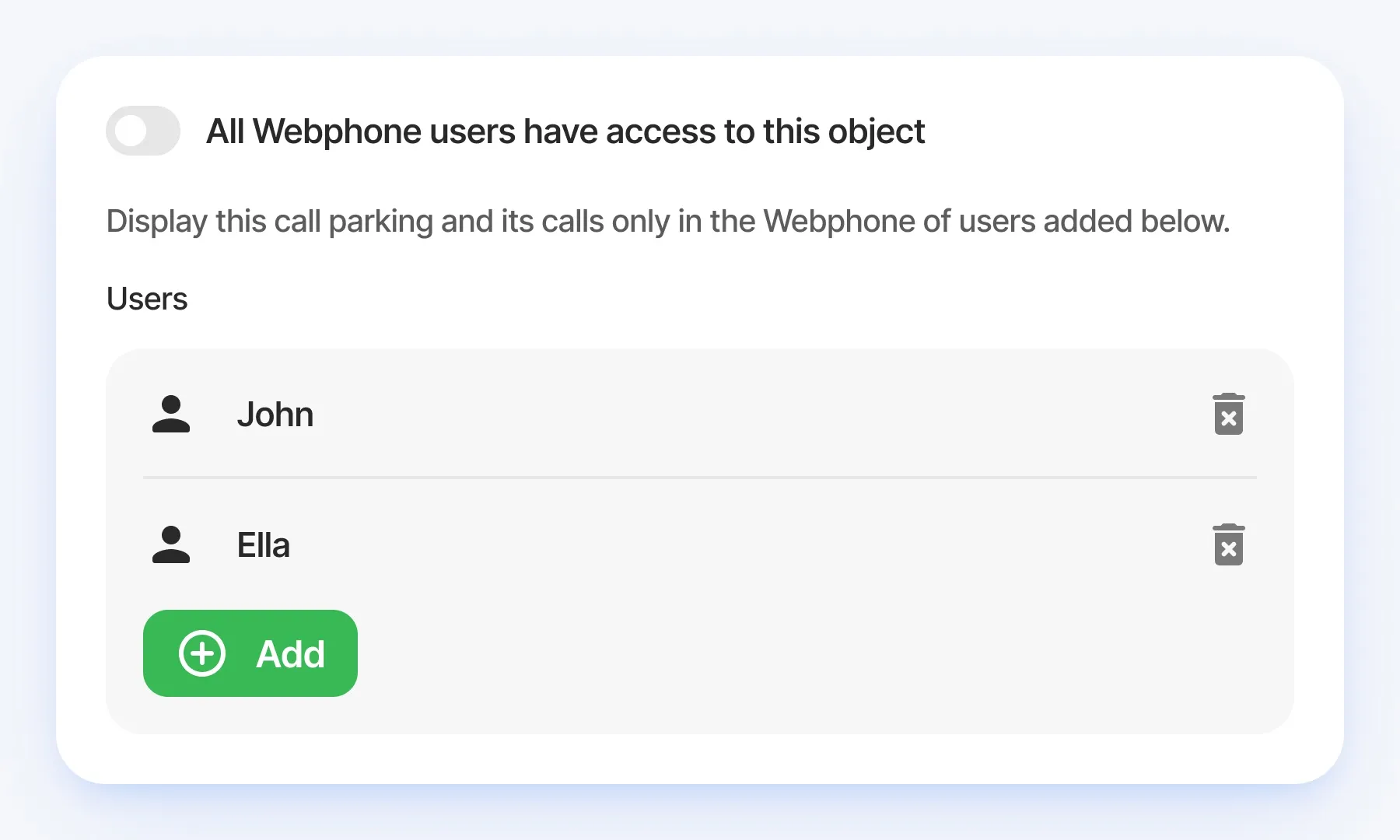Select the name John in users list

click(x=275, y=415)
